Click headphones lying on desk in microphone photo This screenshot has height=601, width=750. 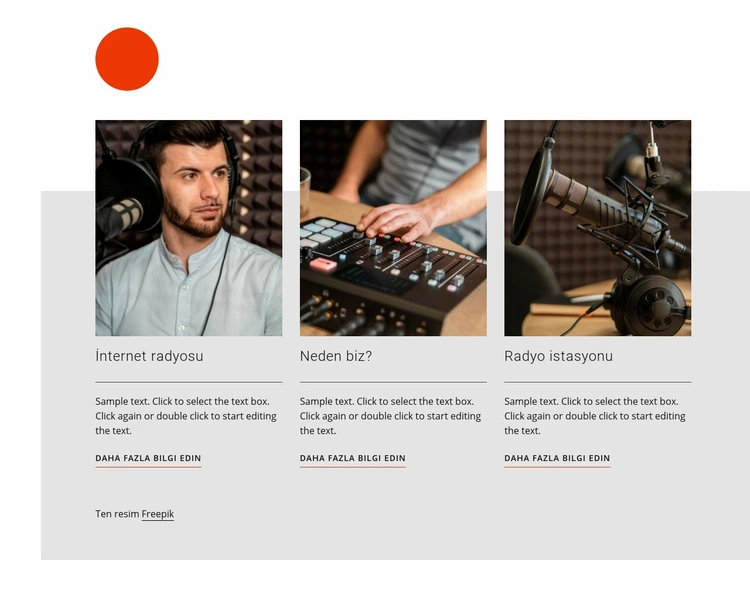pos(648,305)
